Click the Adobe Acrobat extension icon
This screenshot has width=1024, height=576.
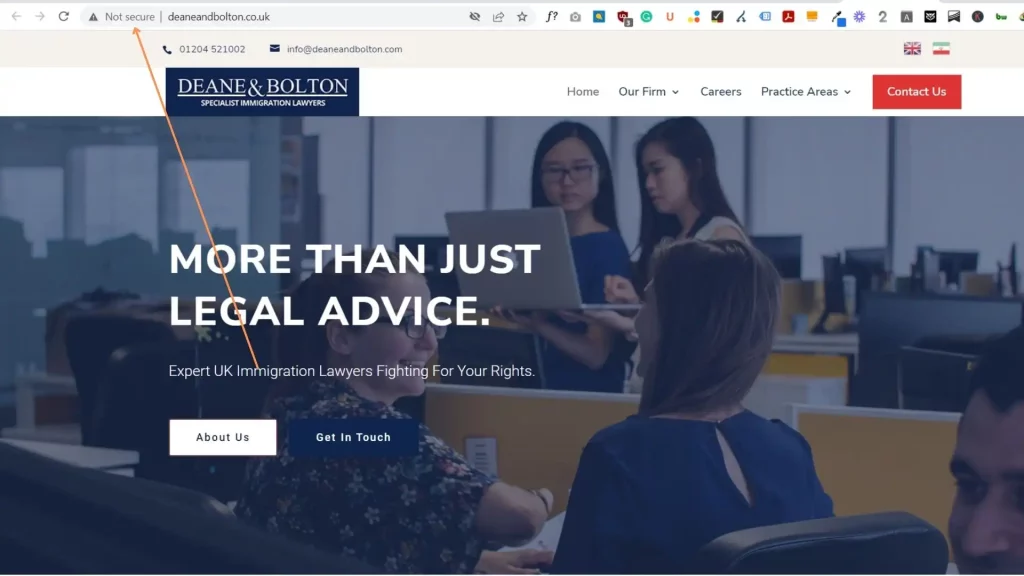(788, 17)
